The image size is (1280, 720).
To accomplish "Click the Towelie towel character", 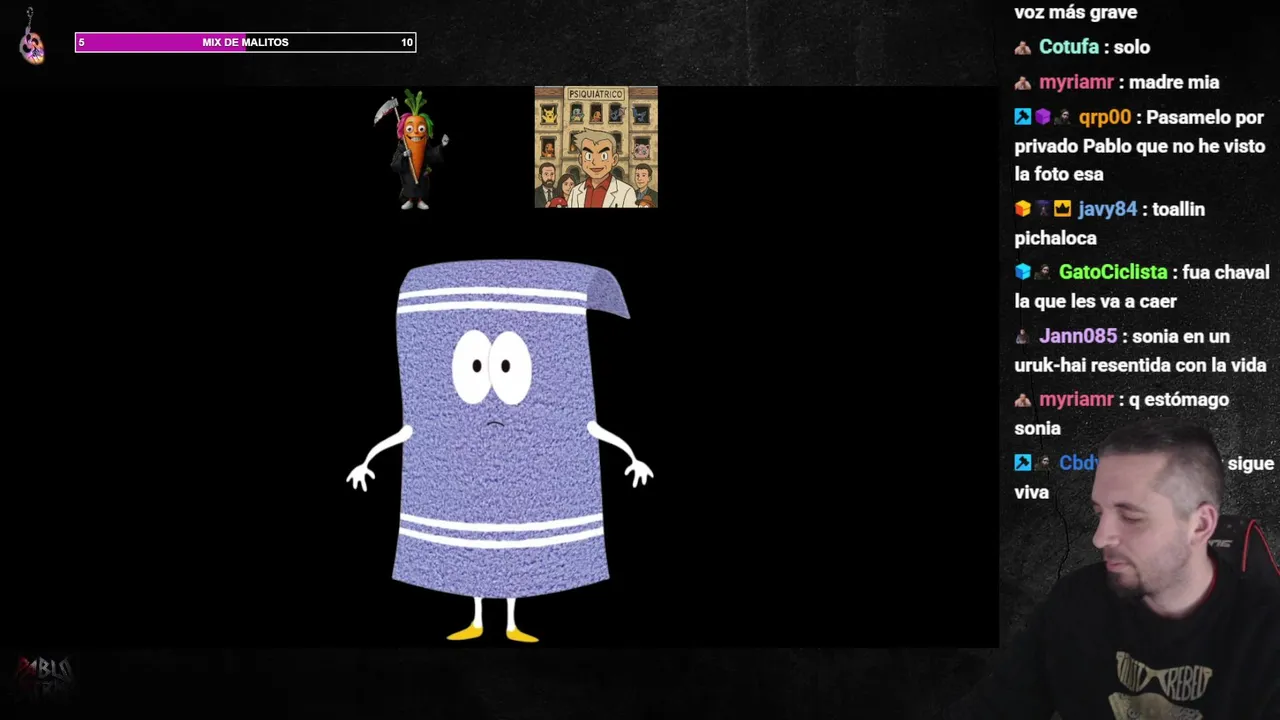I will tap(500, 450).
